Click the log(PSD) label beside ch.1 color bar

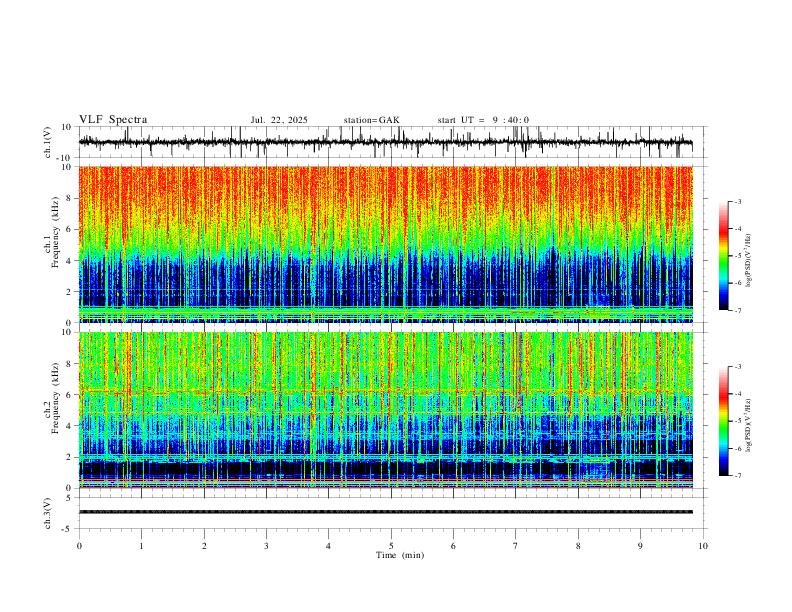click(x=749, y=260)
